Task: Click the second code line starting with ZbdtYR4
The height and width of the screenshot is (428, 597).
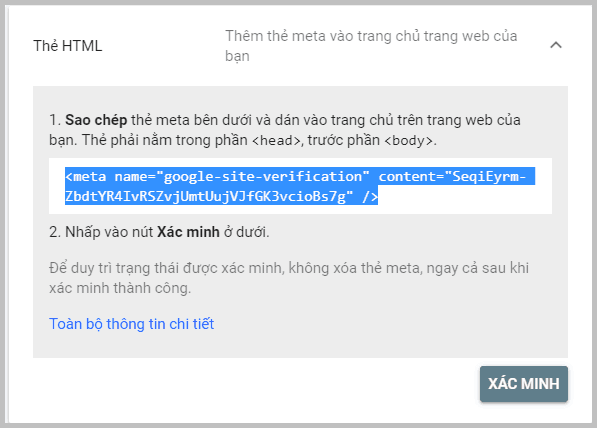Action: [221, 196]
